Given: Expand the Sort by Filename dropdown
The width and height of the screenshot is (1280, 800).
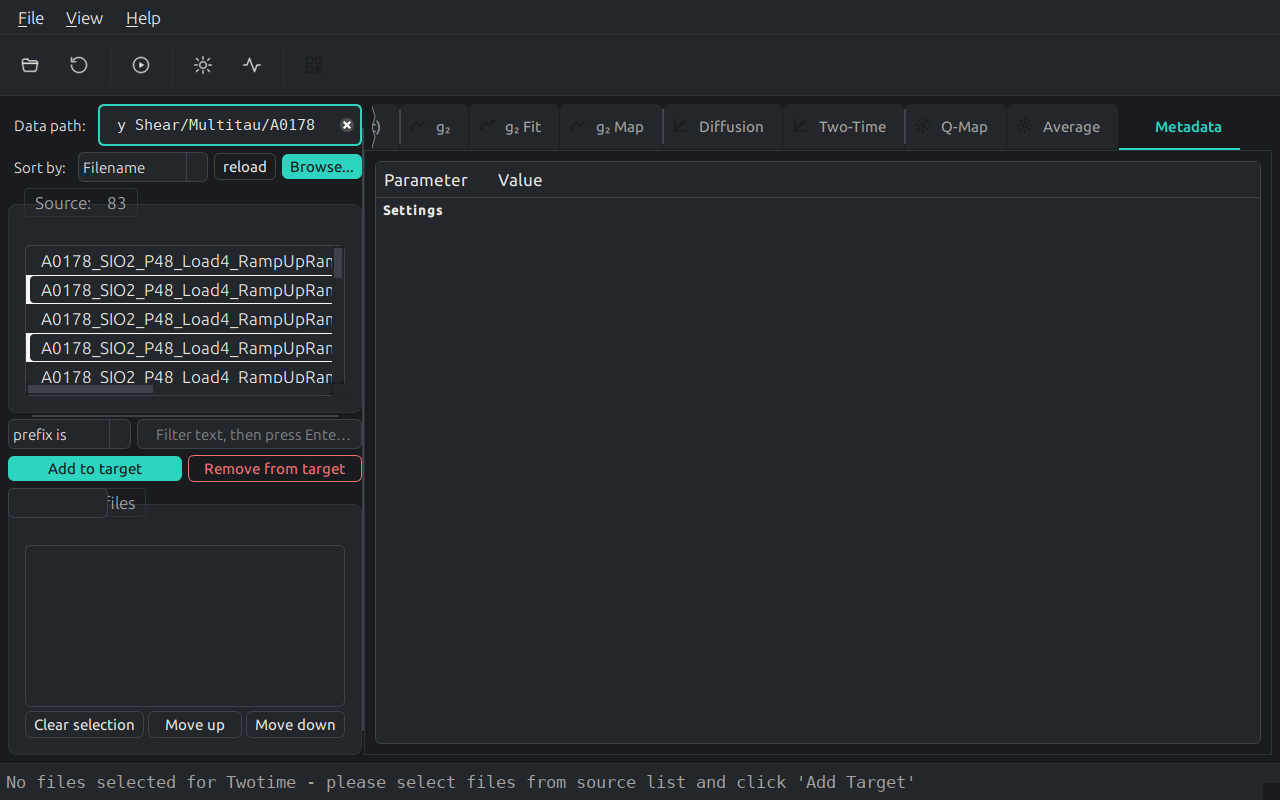Looking at the screenshot, I should (x=143, y=167).
